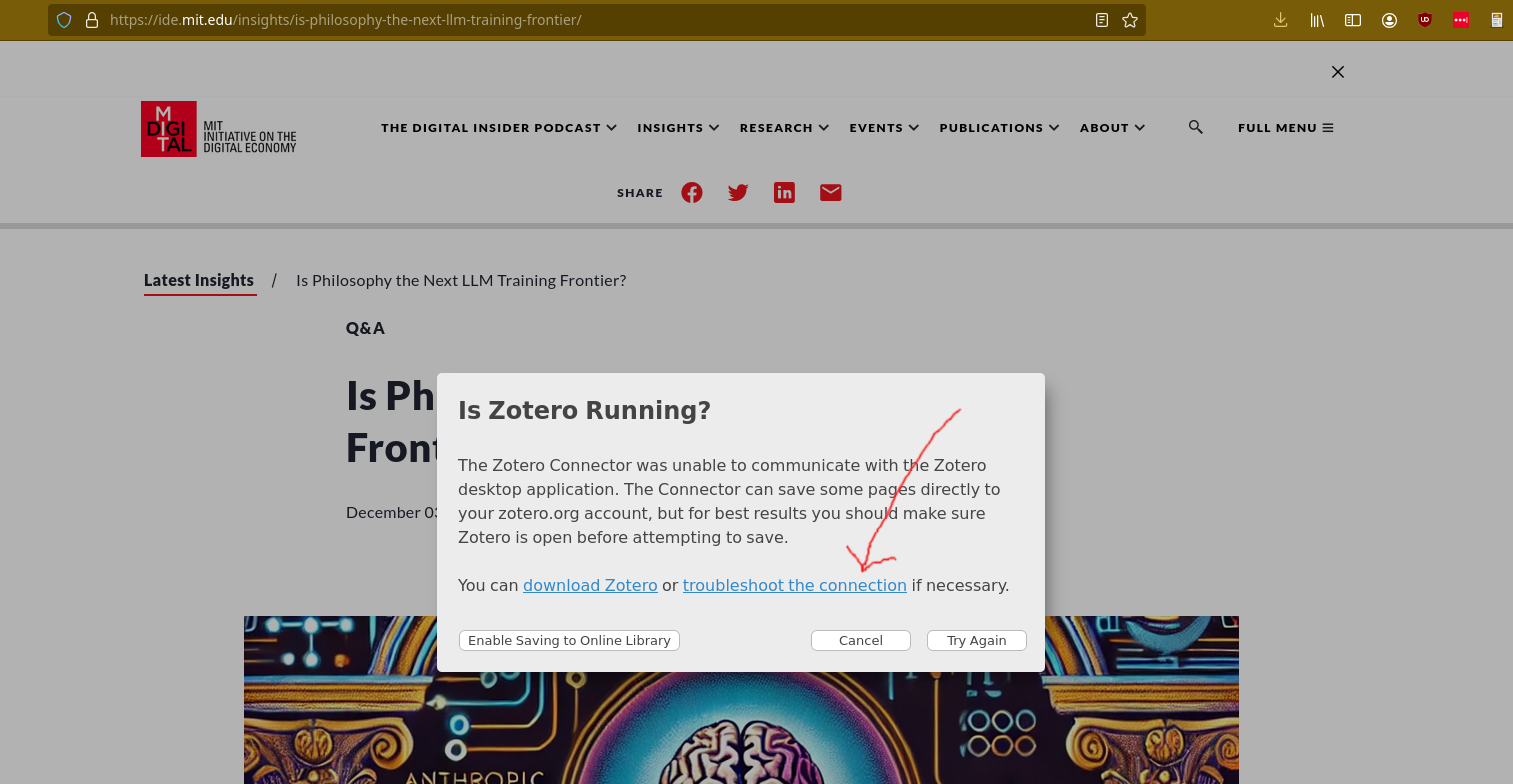Expand the About menu
The width and height of the screenshot is (1513, 784).
(1112, 128)
